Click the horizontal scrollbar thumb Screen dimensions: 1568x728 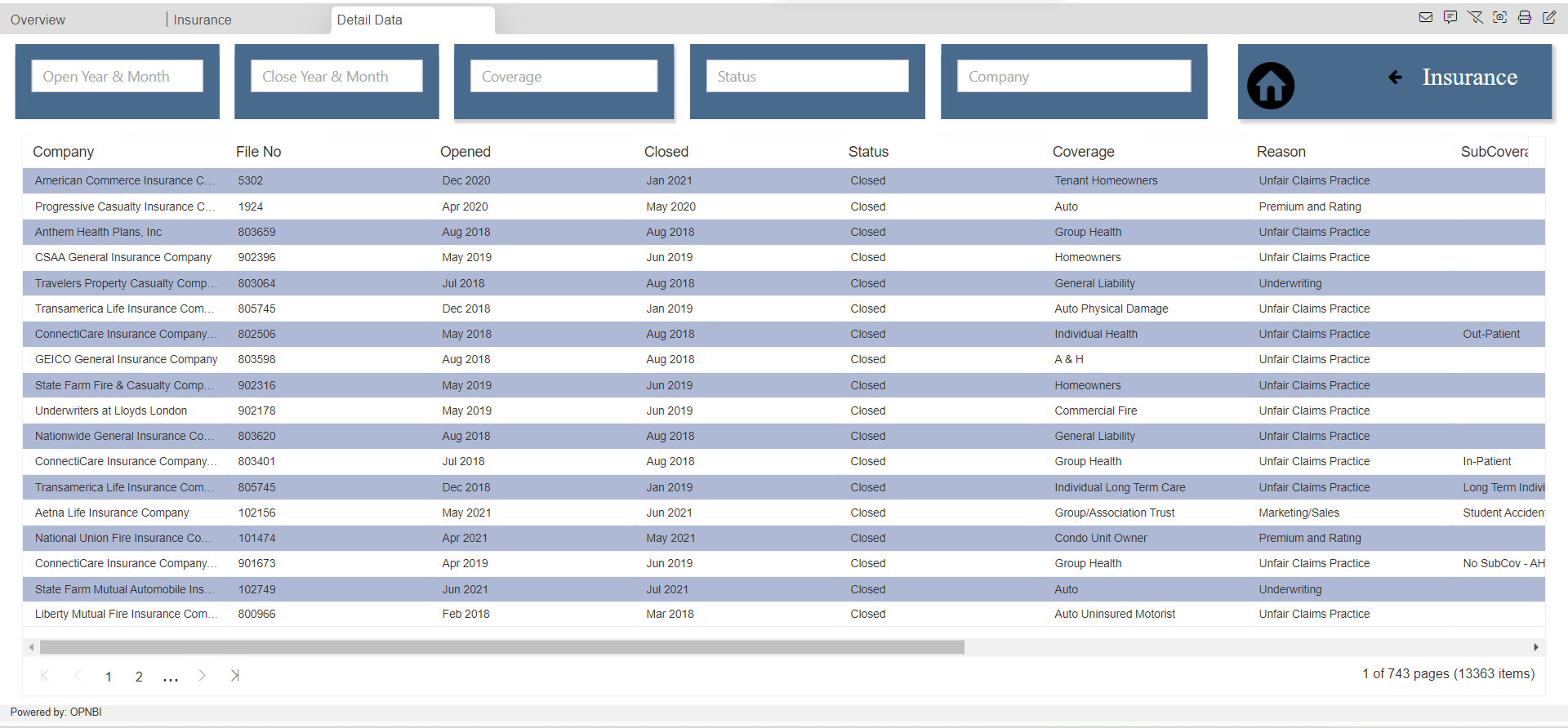(x=502, y=647)
